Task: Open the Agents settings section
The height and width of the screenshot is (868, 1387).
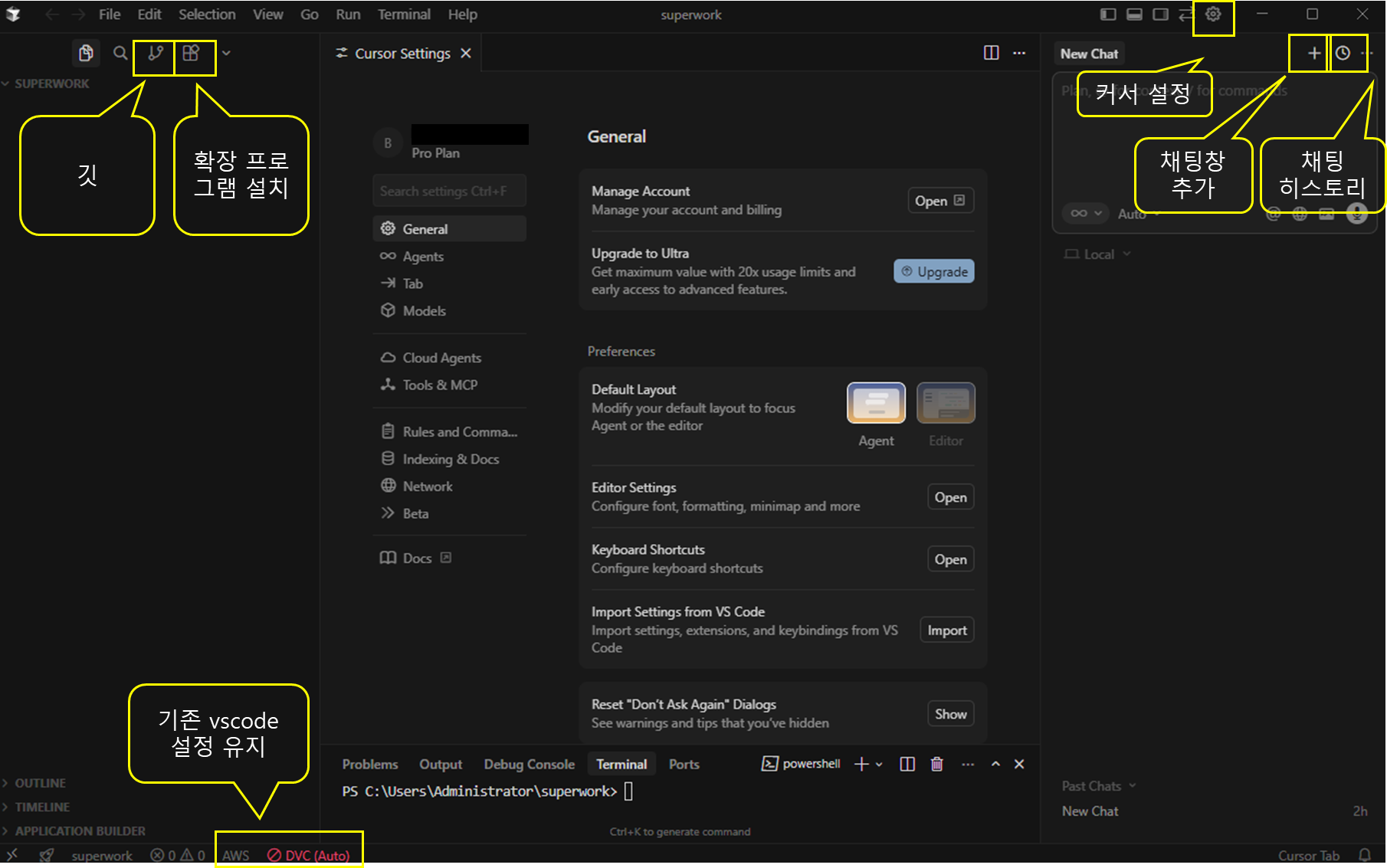Action: (x=449, y=257)
